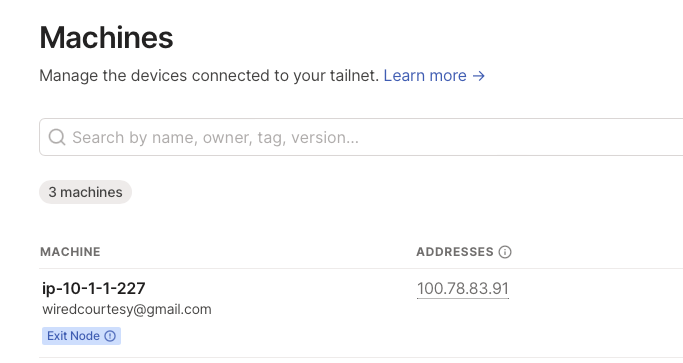Click the word 'machines' in count pill

(x=91, y=192)
